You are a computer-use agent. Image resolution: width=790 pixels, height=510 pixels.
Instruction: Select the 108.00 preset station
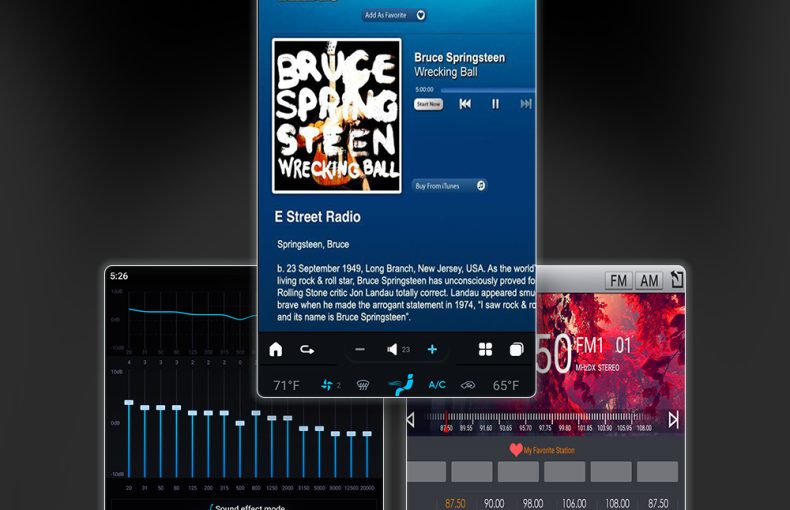(x=617, y=503)
